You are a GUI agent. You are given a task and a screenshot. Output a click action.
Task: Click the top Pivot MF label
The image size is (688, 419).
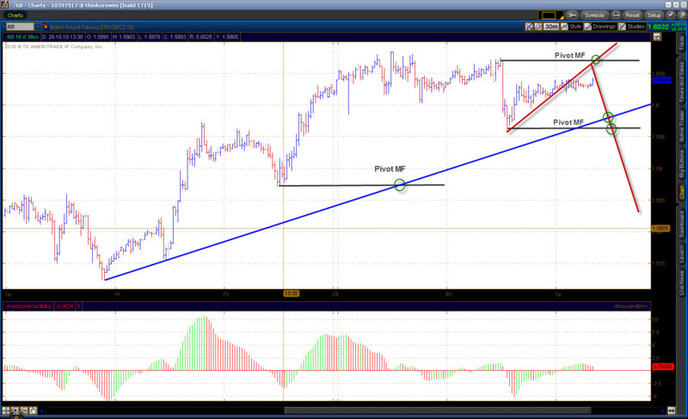pos(570,55)
